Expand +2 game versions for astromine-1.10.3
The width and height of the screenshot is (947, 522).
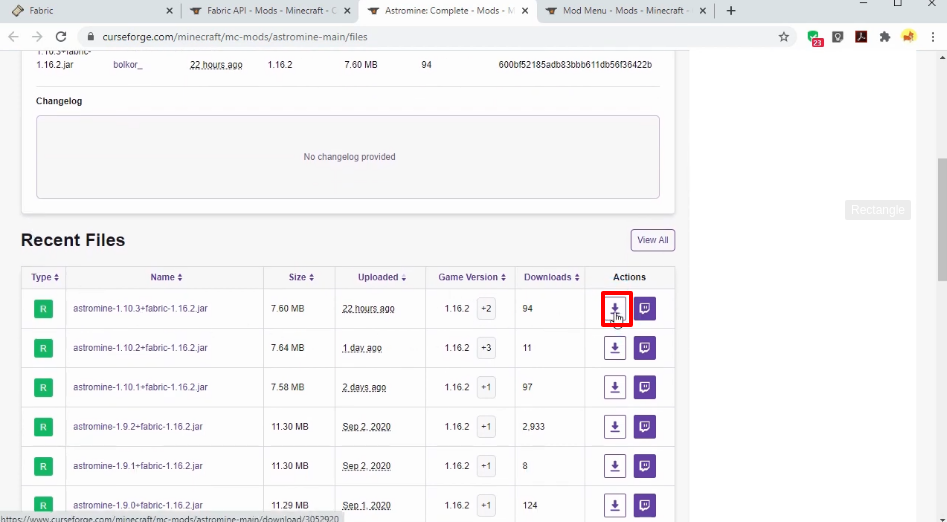tap(486, 309)
